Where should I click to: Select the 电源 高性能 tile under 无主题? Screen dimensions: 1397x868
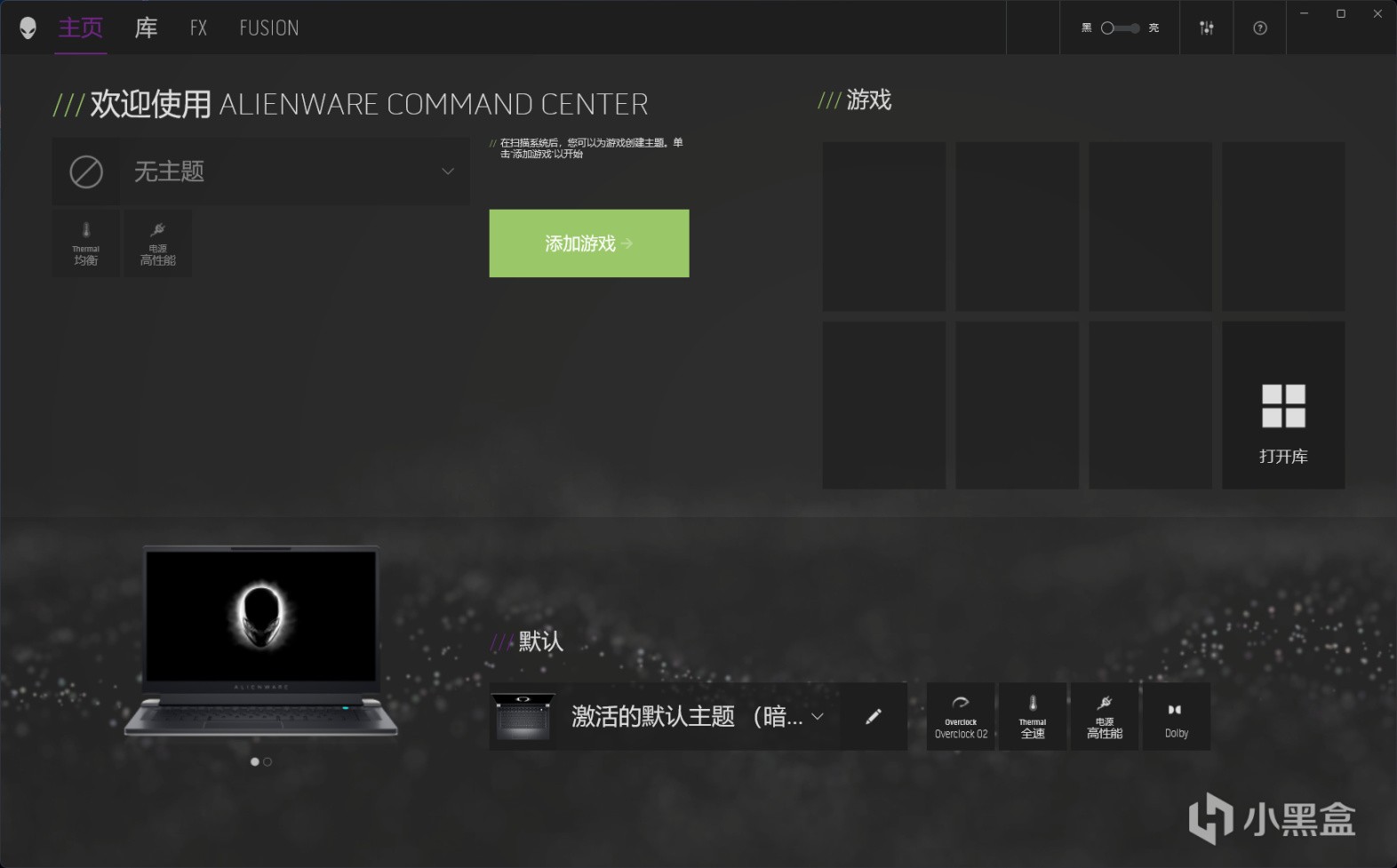[x=158, y=243]
